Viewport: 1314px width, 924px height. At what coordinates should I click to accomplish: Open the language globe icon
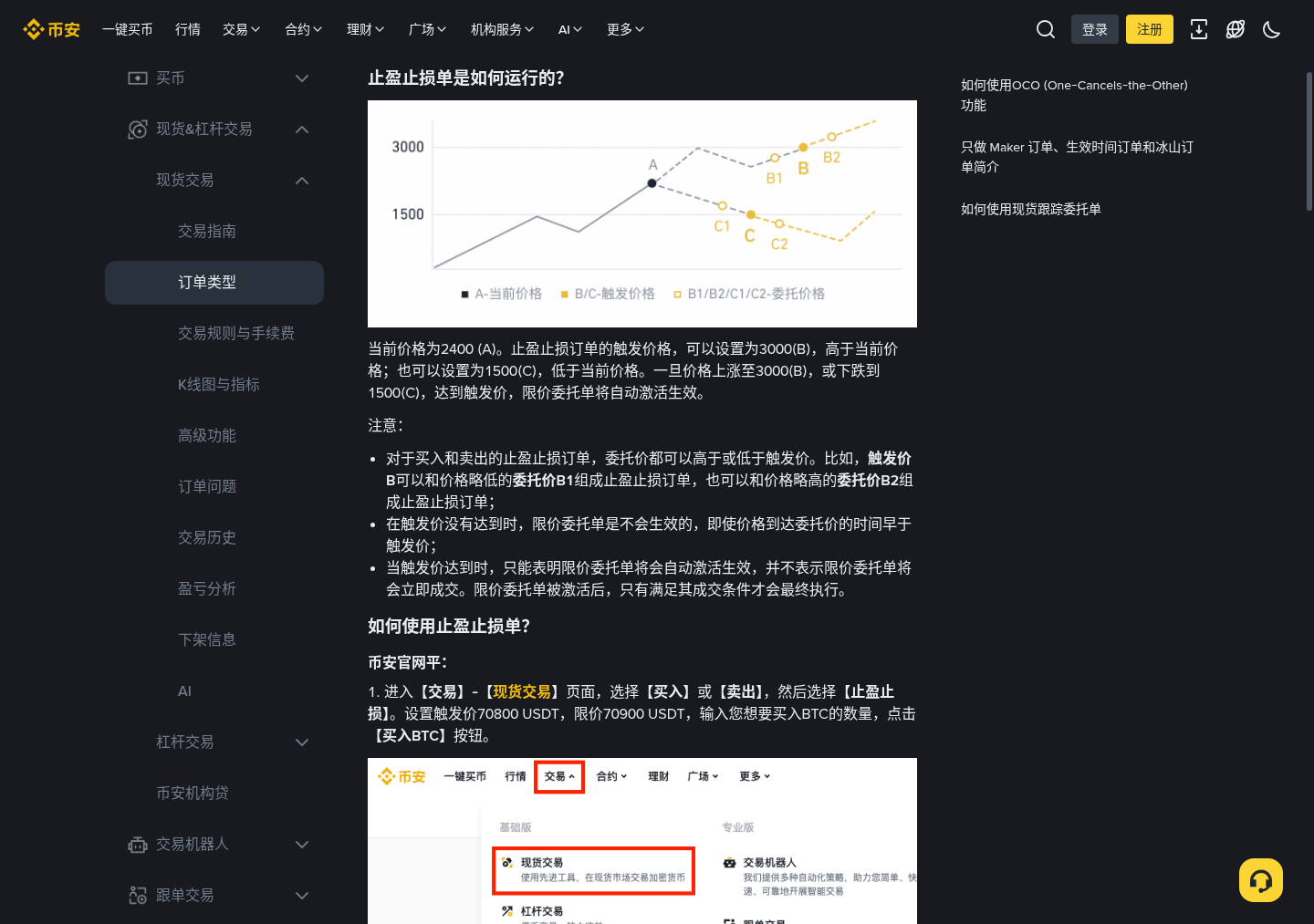(1236, 29)
